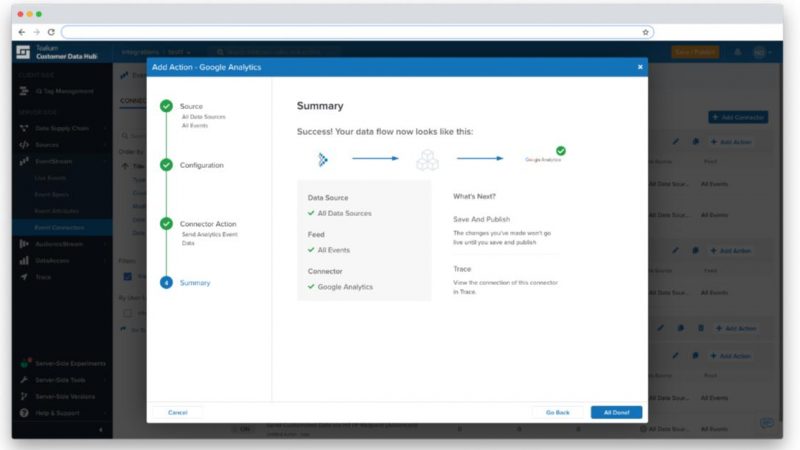Cancel the Add Action dialog
This screenshot has width=800, height=450.
pyautogui.click(x=177, y=412)
